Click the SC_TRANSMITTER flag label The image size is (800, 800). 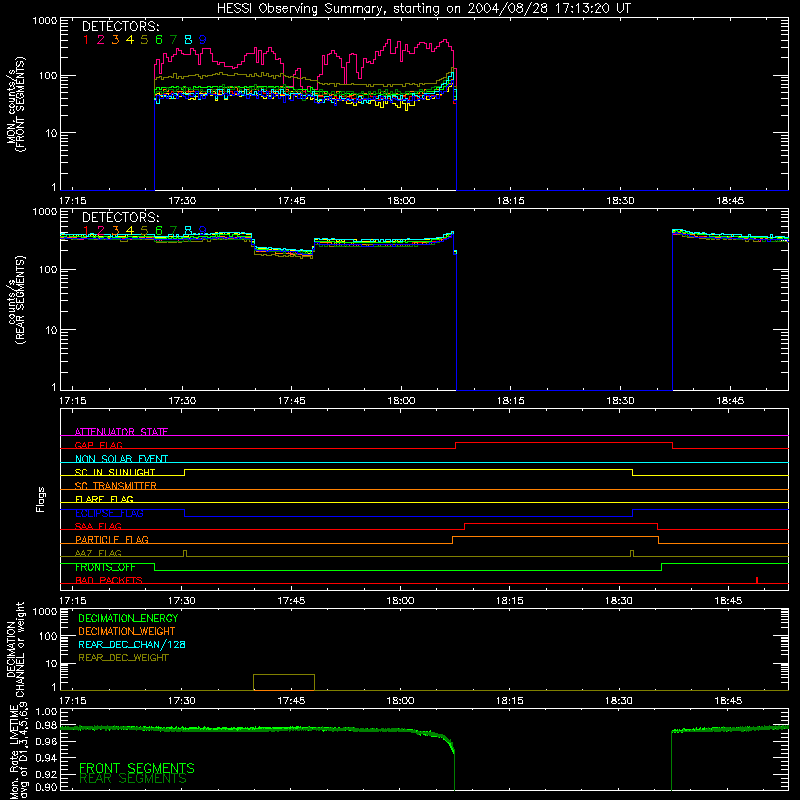tap(115, 486)
